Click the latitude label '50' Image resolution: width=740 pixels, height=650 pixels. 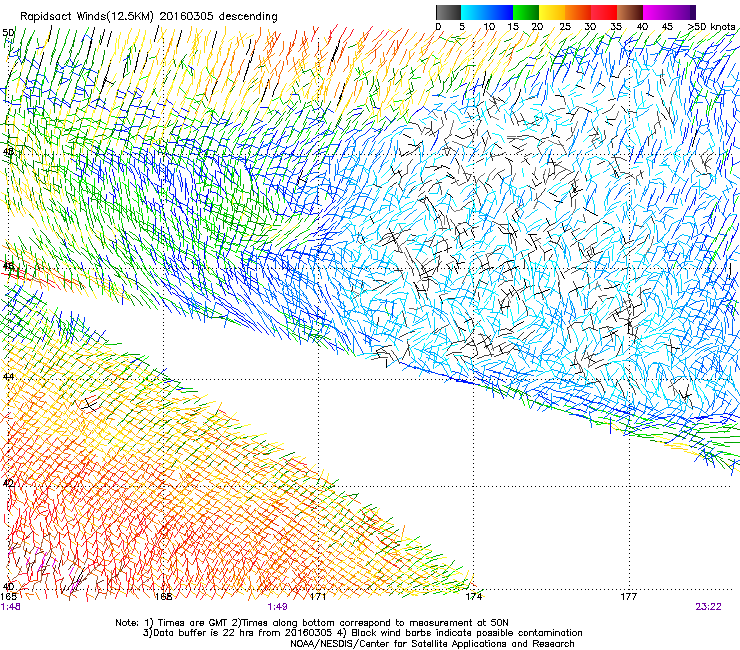click(x=8, y=33)
